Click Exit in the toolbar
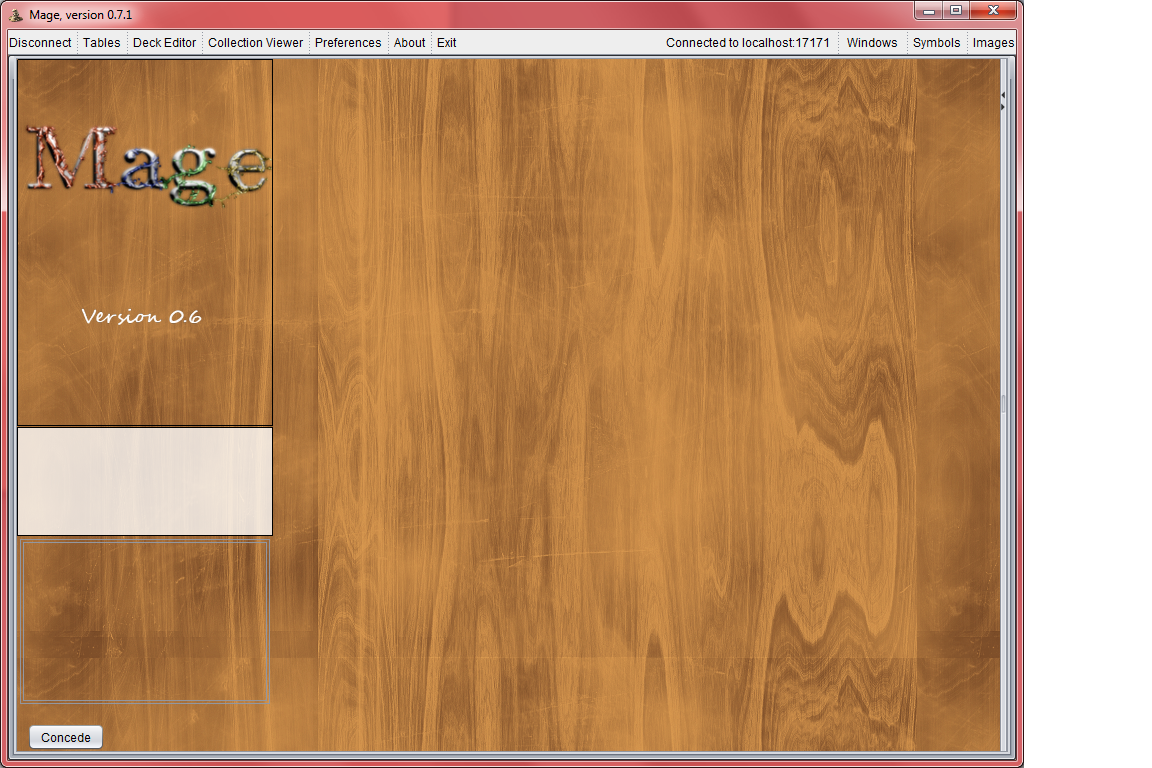 (x=446, y=43)
